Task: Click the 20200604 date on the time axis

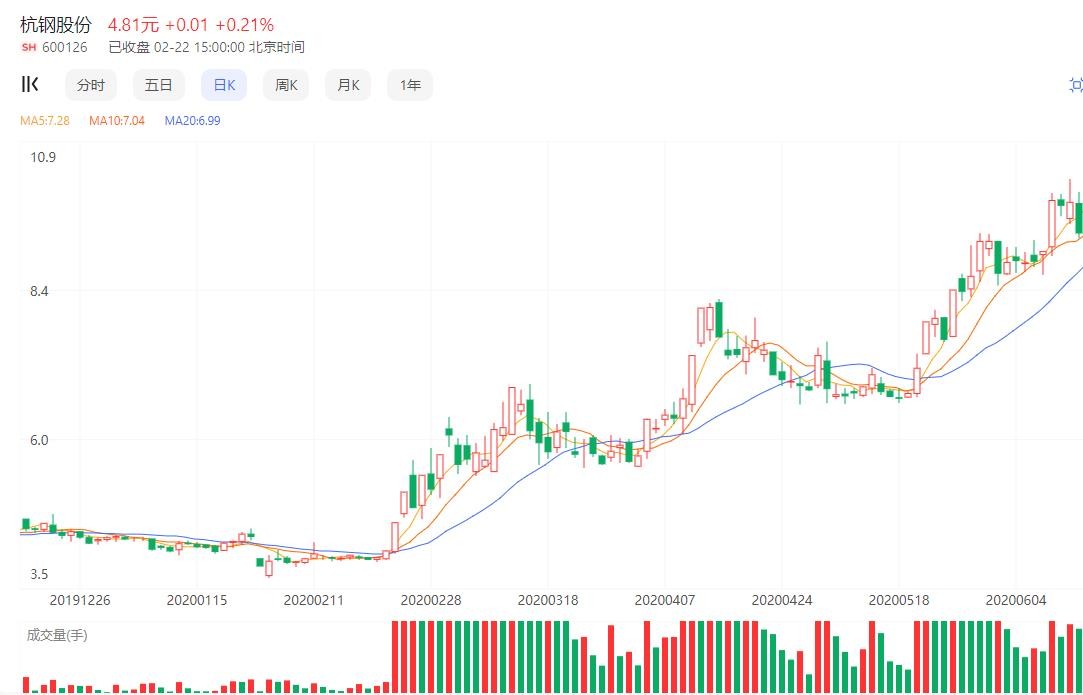Action: (1016, 600)
